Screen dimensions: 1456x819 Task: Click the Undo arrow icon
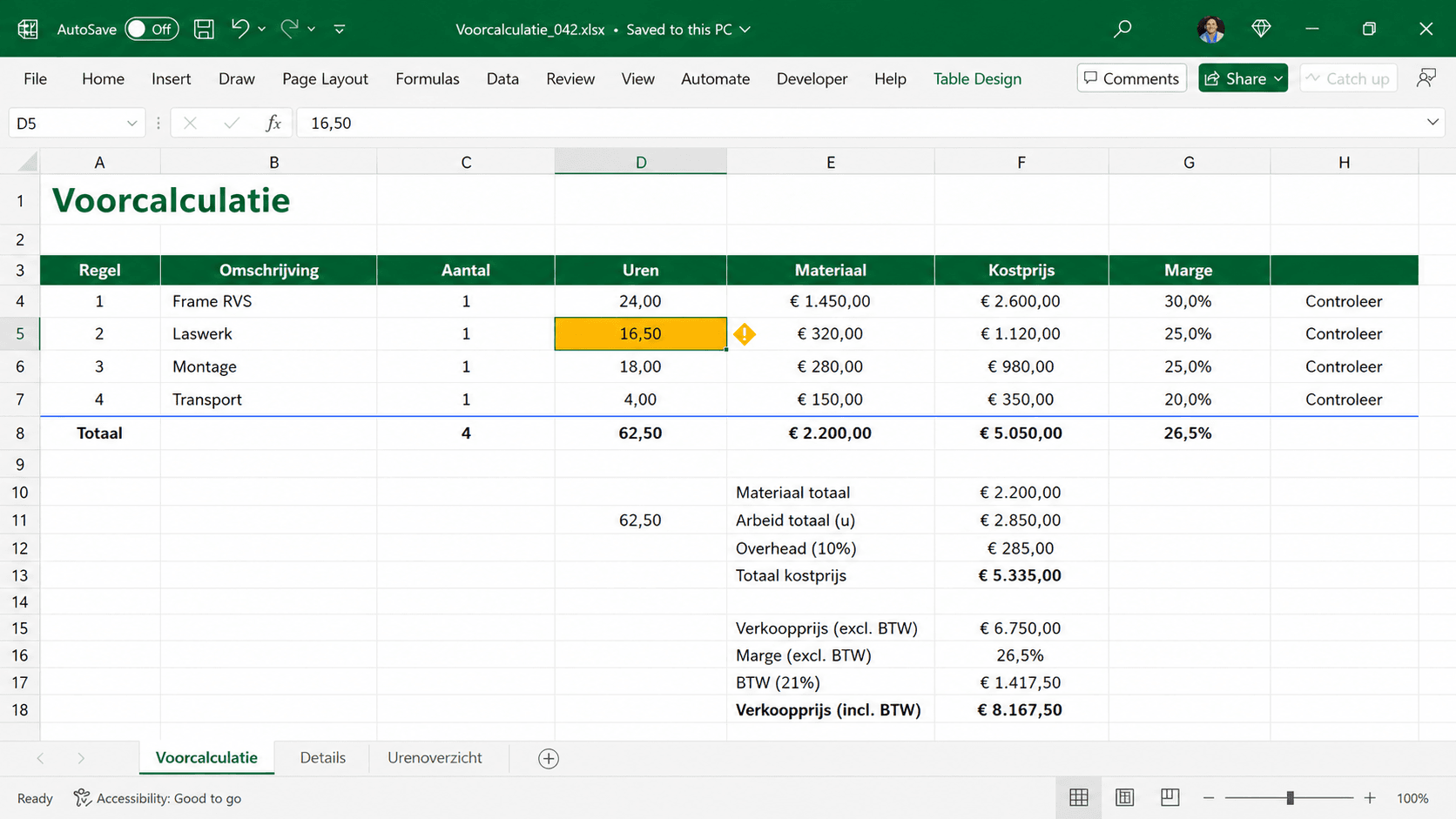coord(239,29)
